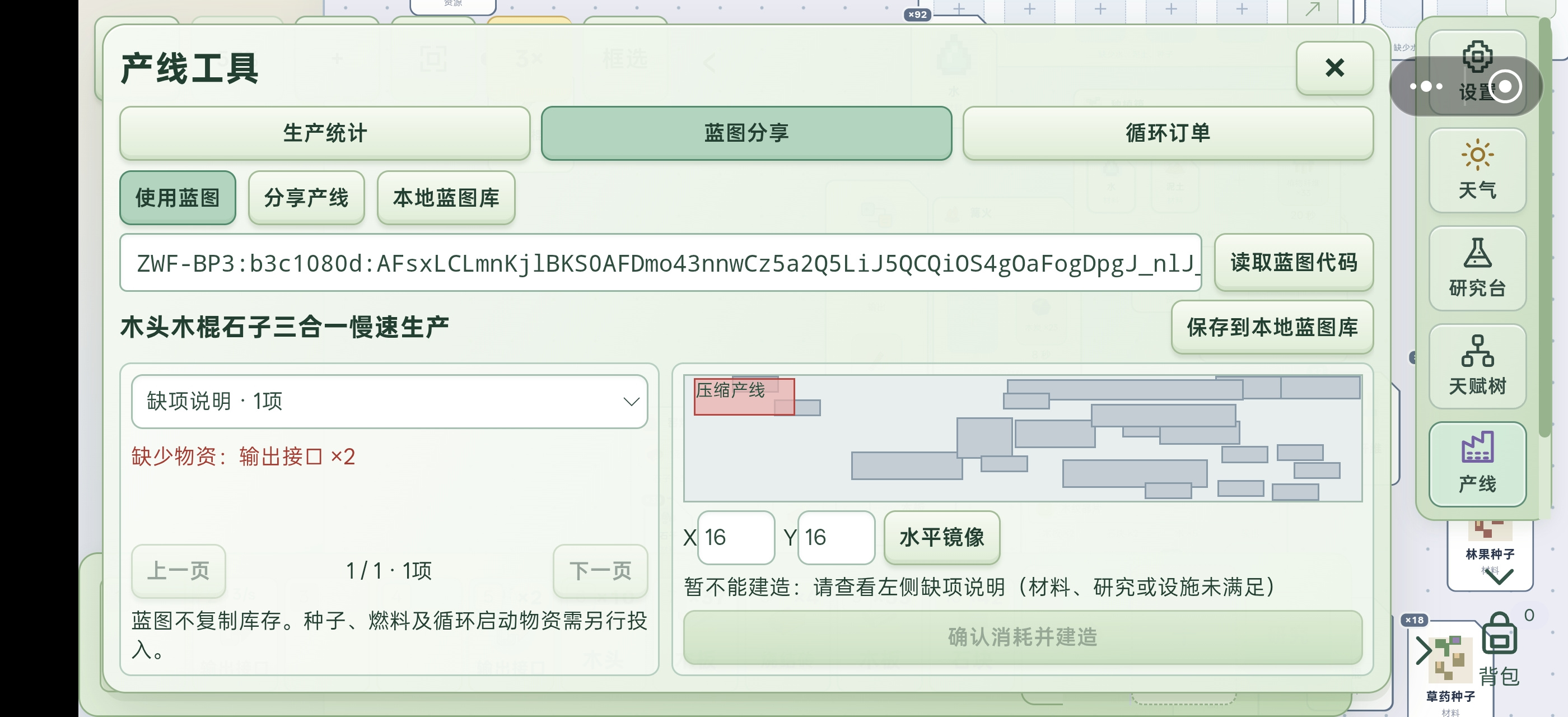The width and height of the screenshot is (1568, 717).
Task: Switch to the 生产统计 tab
Action: tap(324, 133)
